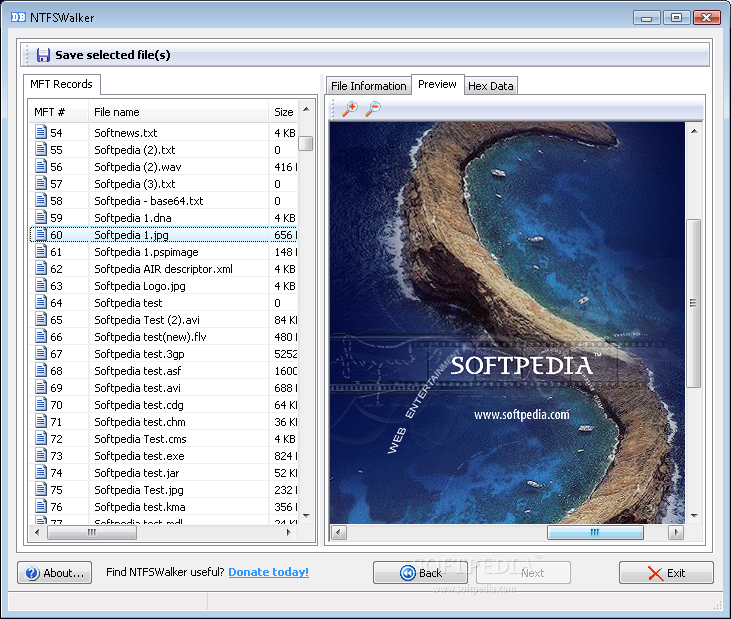The height and width of the screenshot is (619, 731).
Task: Click the Save selected file(s) floppy icon
Action: click(x=43, y=55)
